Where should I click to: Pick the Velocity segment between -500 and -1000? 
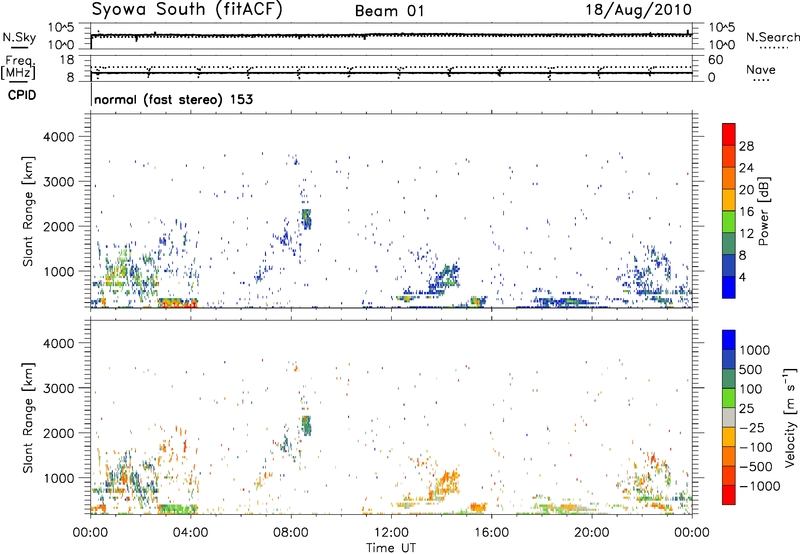[x=729, y=475]
